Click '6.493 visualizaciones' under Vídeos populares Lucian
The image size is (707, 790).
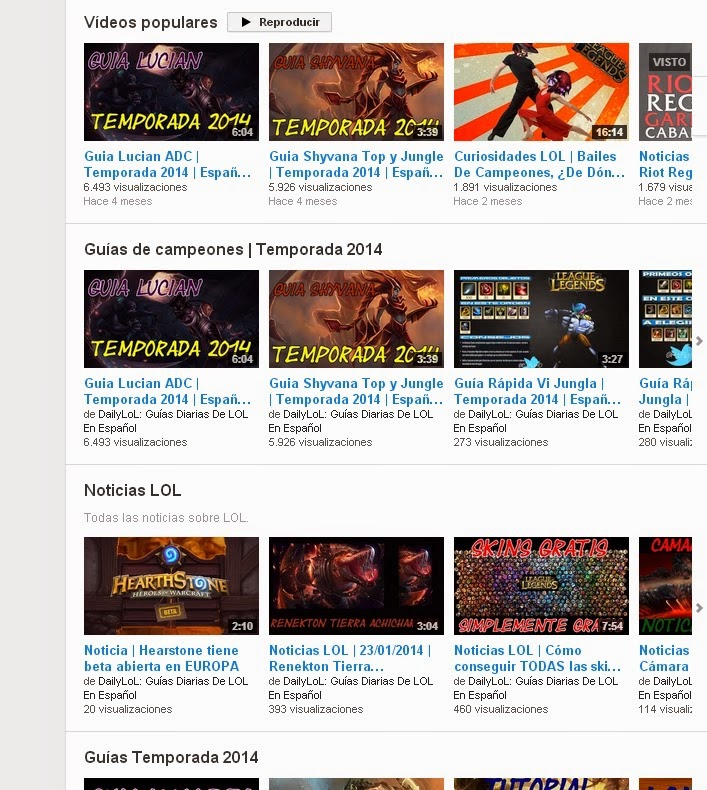[135, 187]
